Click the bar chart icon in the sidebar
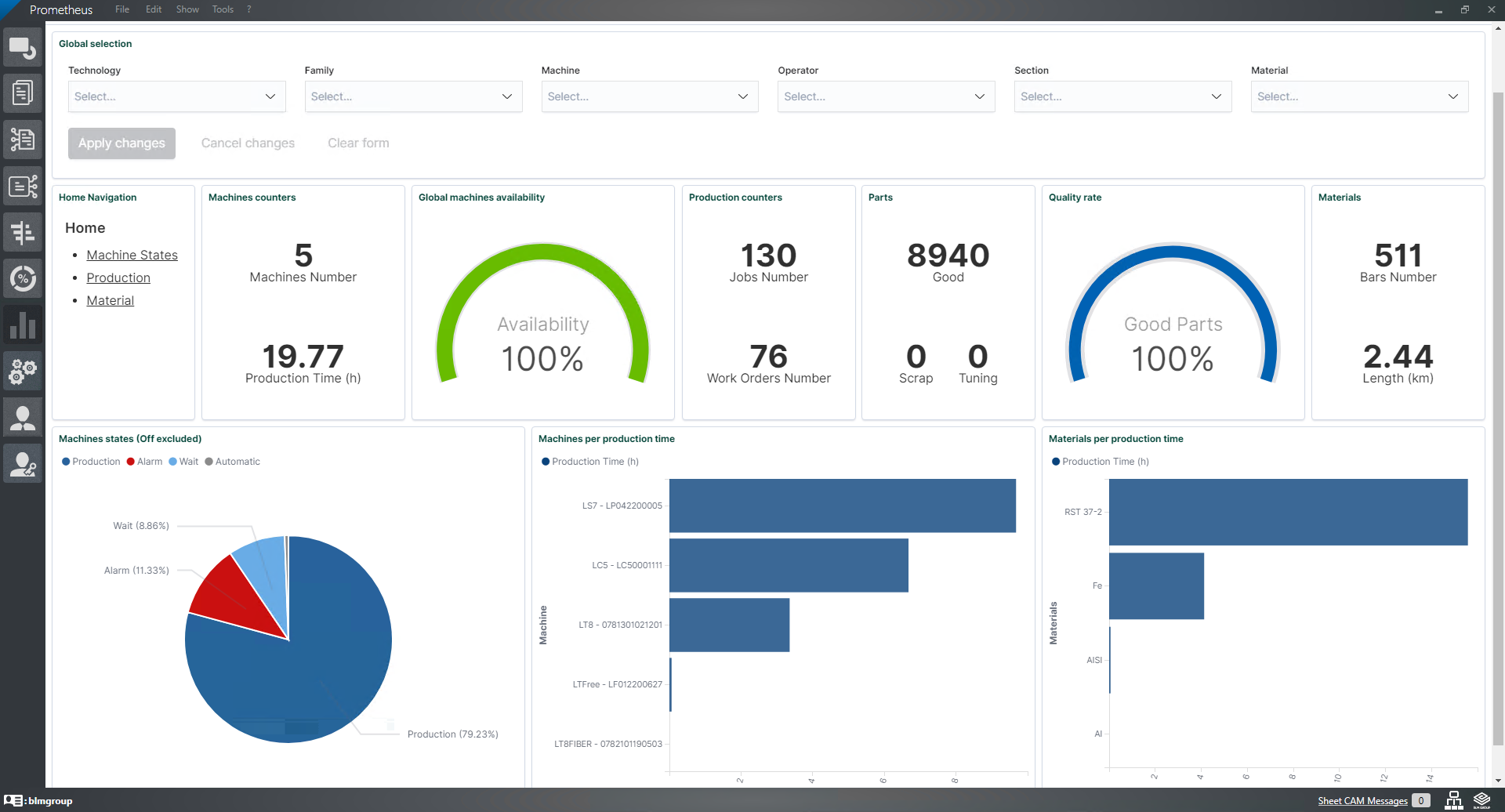This screenshot has width=1505, height=812. [x=23, y=324]
